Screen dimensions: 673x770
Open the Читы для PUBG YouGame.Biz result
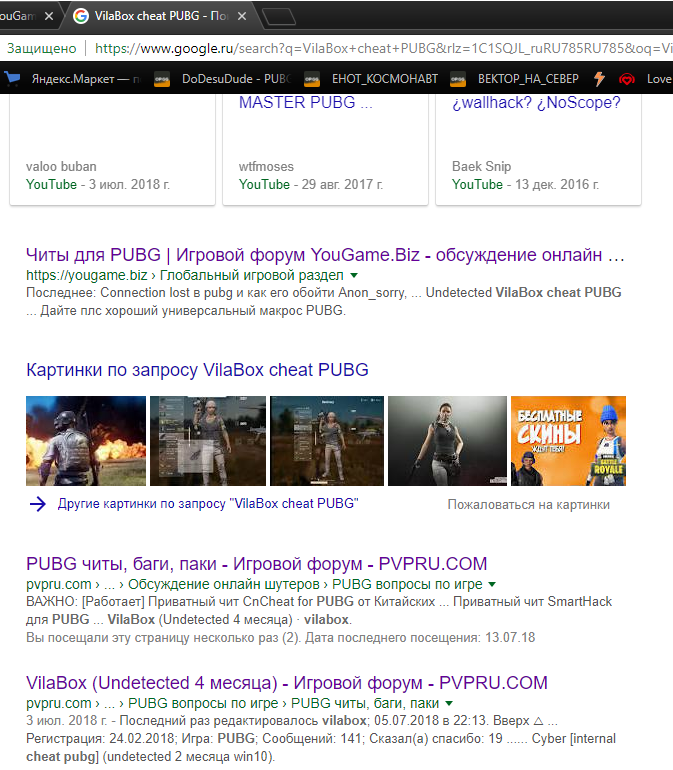click(x=325, y=255)
